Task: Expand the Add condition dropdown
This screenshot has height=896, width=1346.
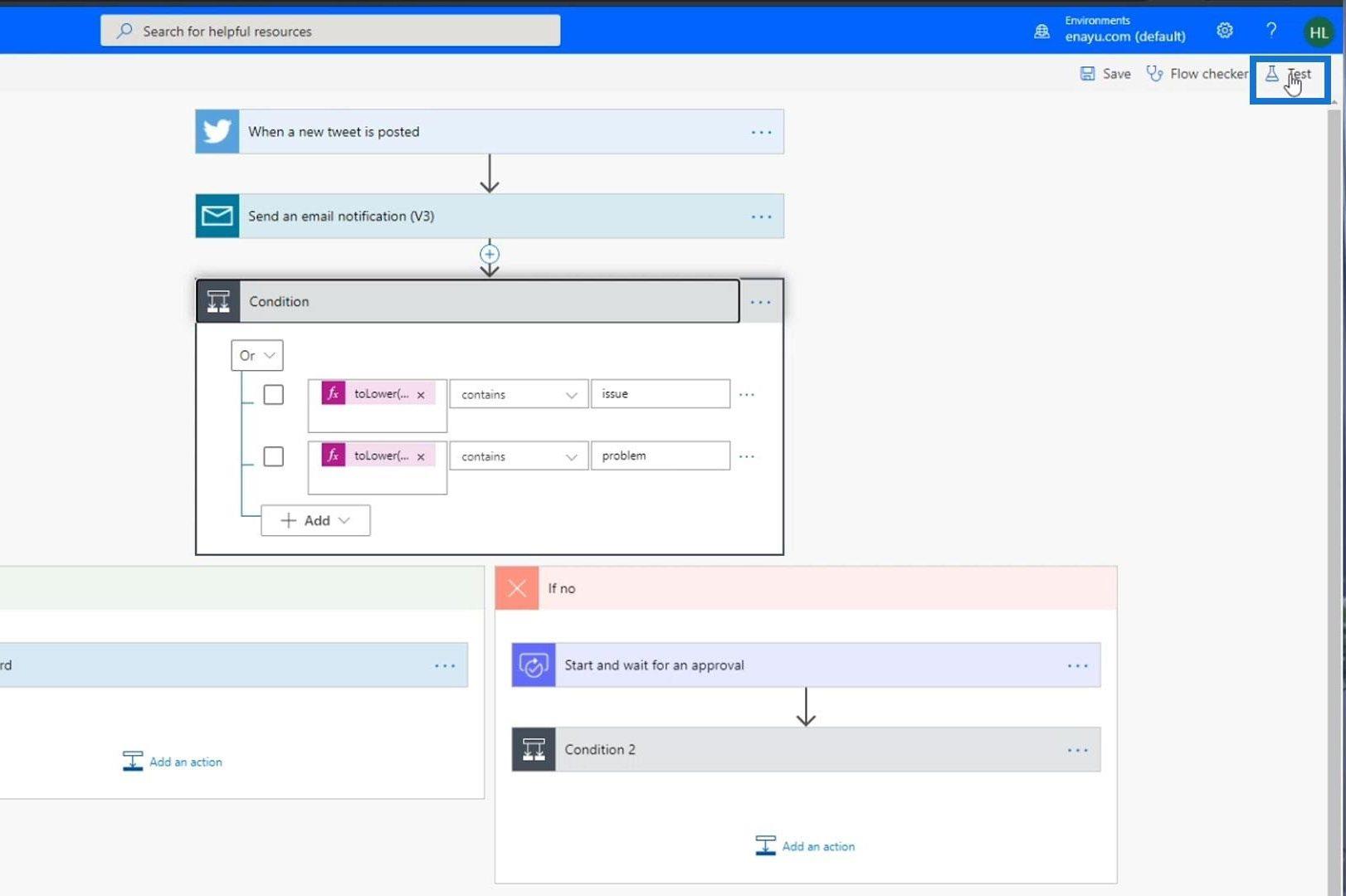Action: coord(315,520)
